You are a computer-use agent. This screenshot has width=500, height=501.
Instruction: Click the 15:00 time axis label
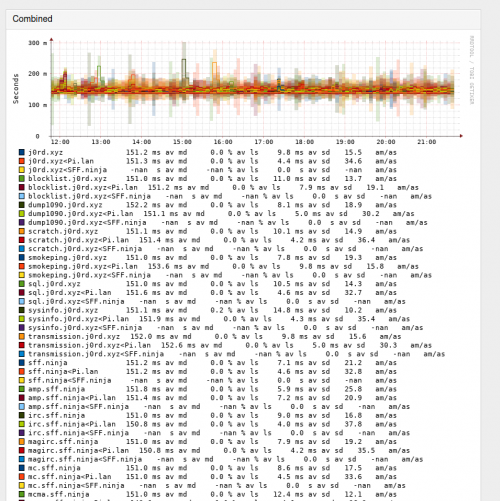pos(182,142)
